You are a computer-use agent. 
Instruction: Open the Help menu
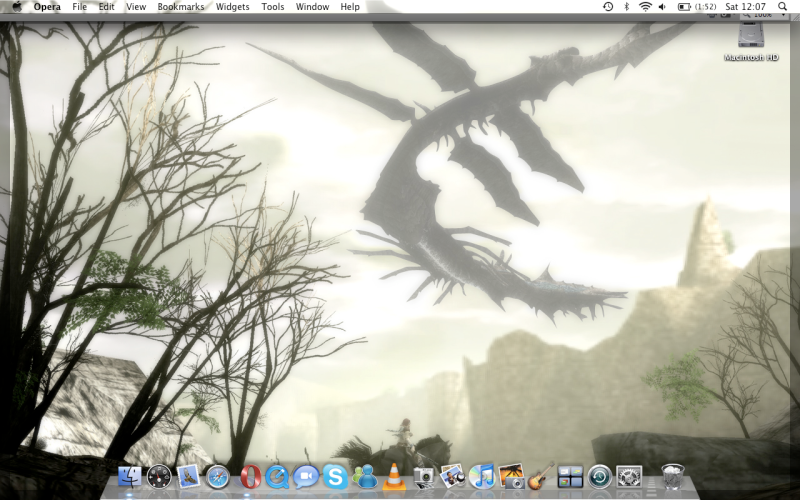pos(350,7)
